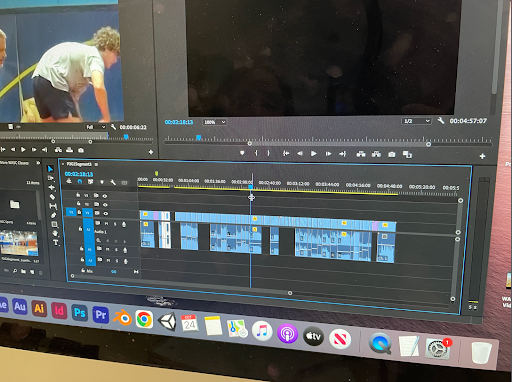Toggle timeline snapping magnet icon

[x=80, y=181]
